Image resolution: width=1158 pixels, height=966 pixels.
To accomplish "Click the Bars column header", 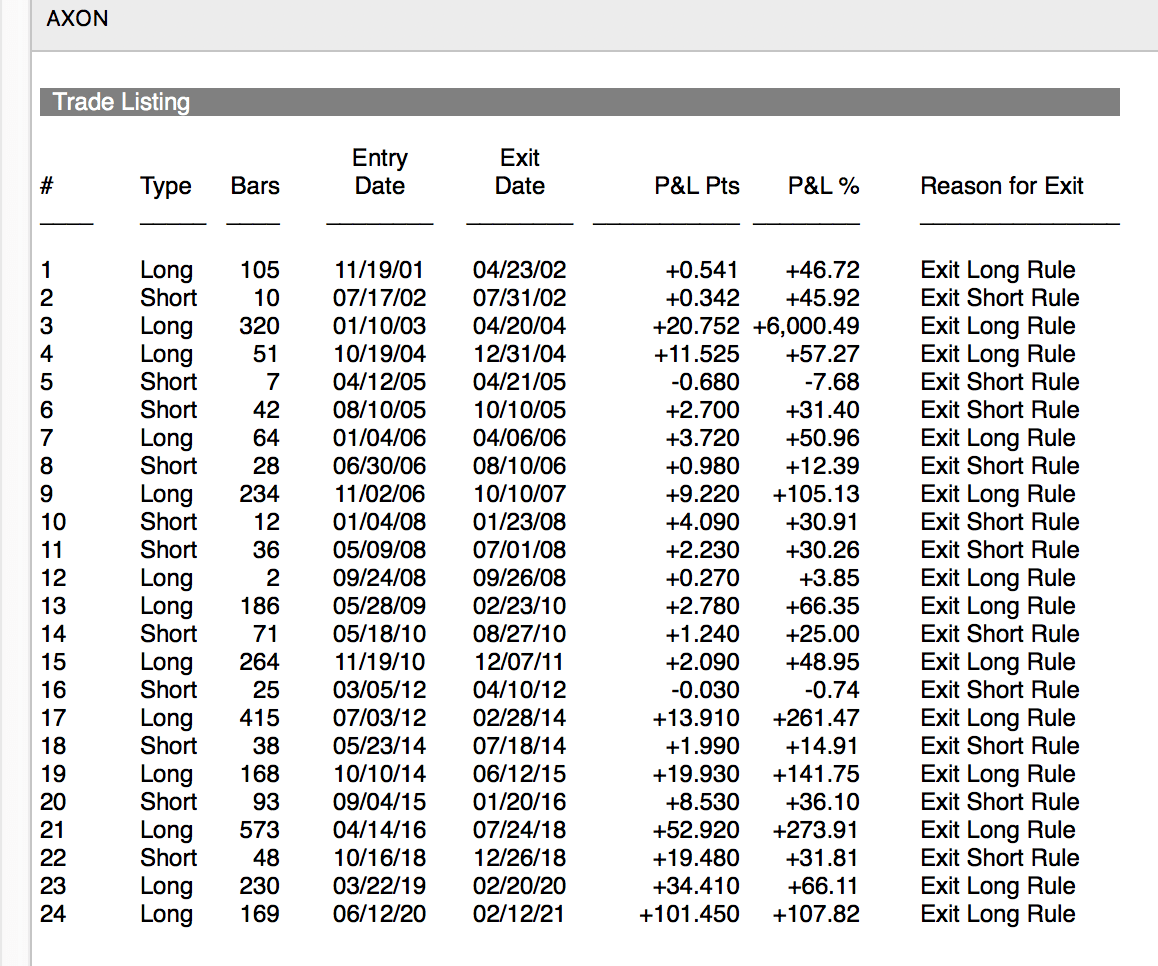I will 255,186.
